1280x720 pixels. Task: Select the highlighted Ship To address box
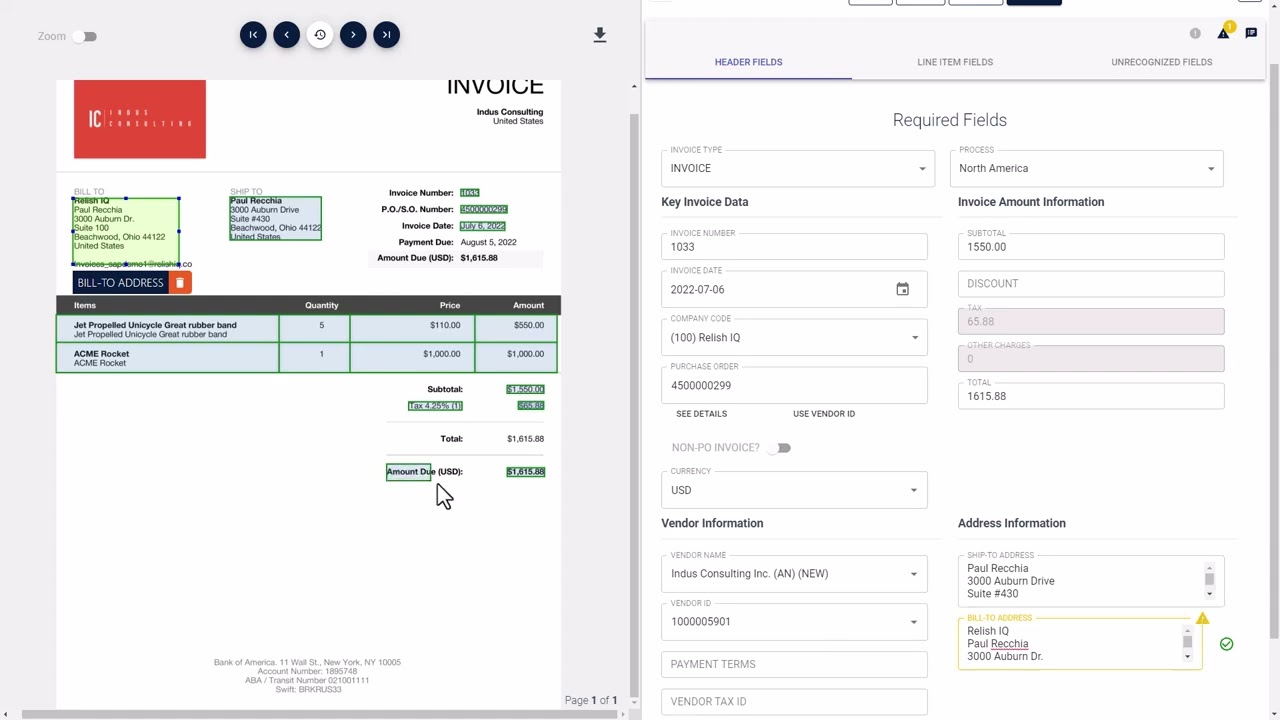click(276, 218)
